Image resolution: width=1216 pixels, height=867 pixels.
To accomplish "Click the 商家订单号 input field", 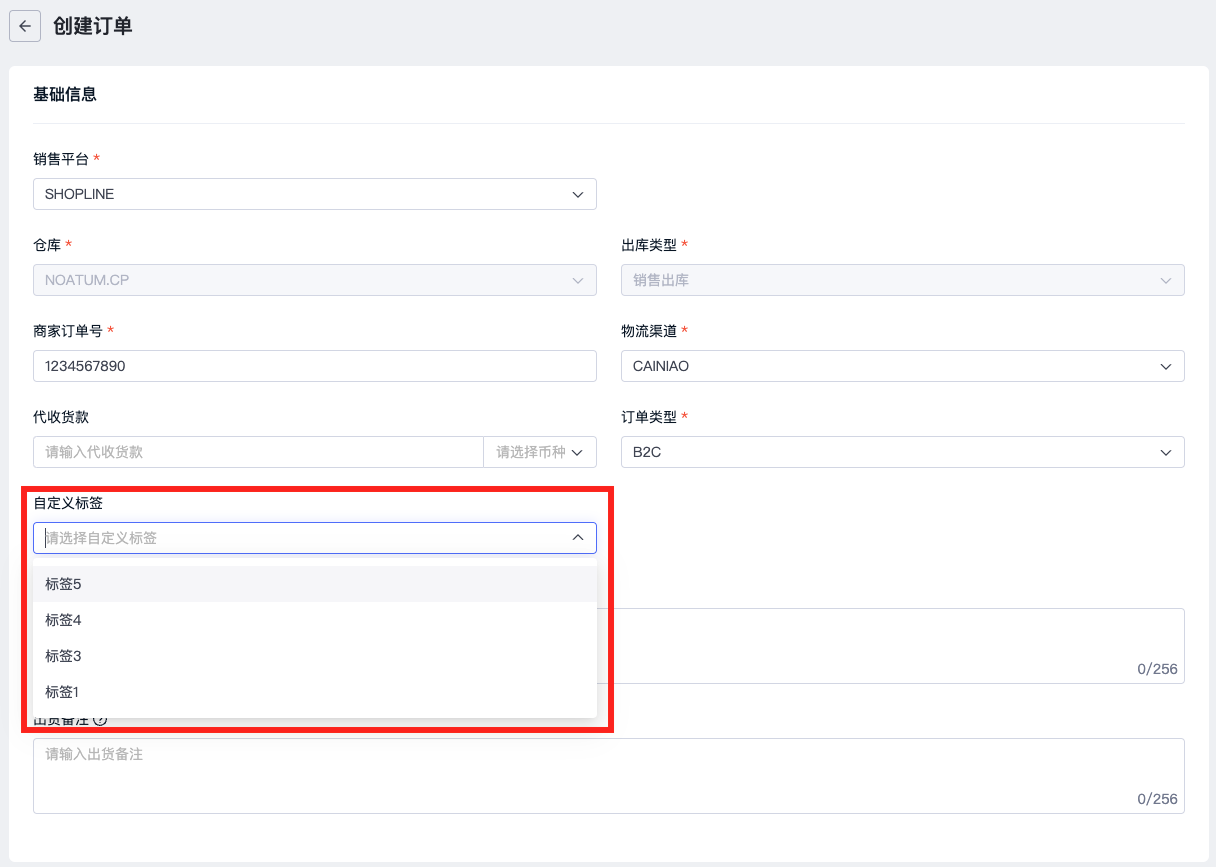I will [x=315, y=366].
